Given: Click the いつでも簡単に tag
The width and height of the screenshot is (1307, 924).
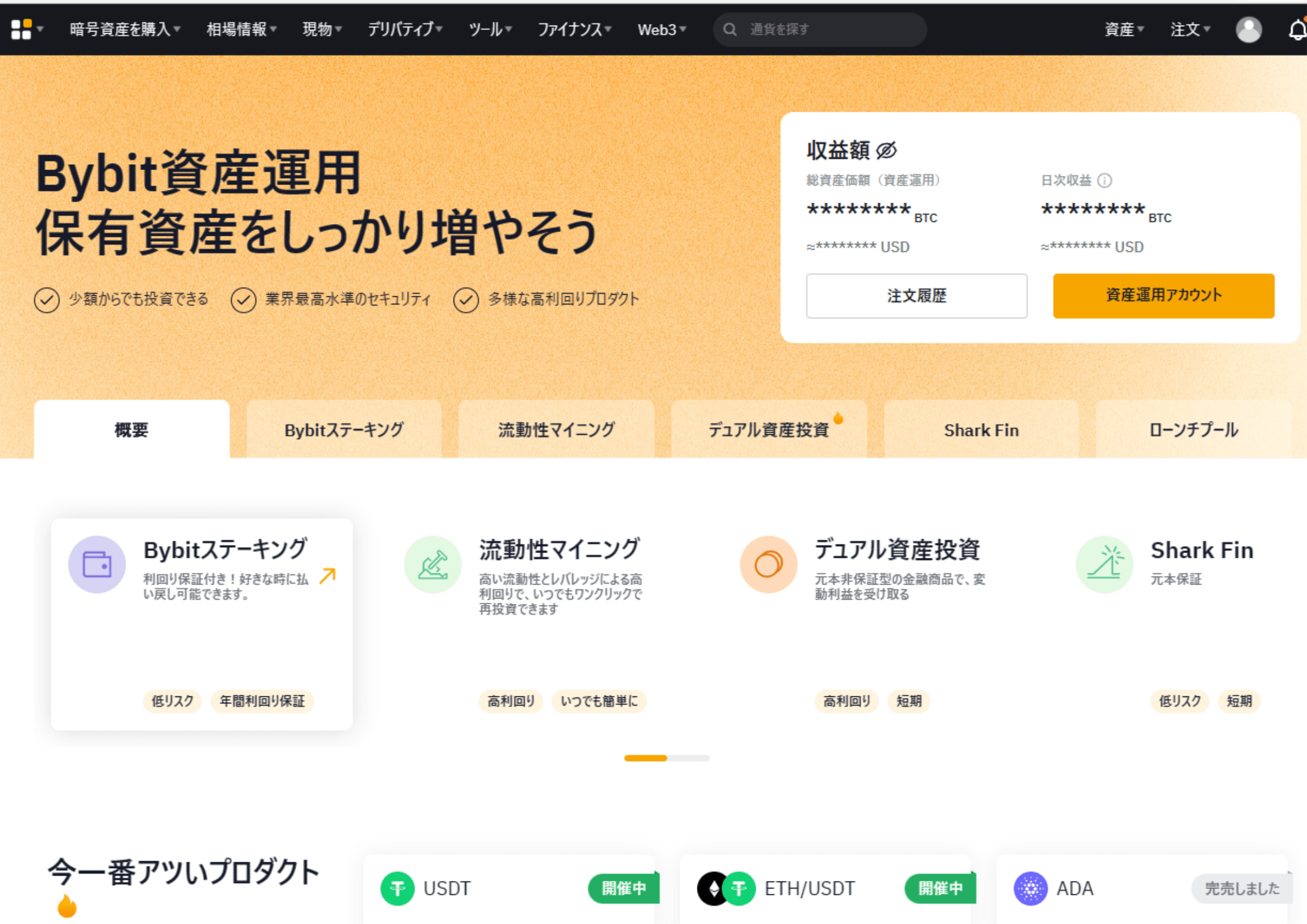Looking at the screenshot, I should tap(599, 701).
